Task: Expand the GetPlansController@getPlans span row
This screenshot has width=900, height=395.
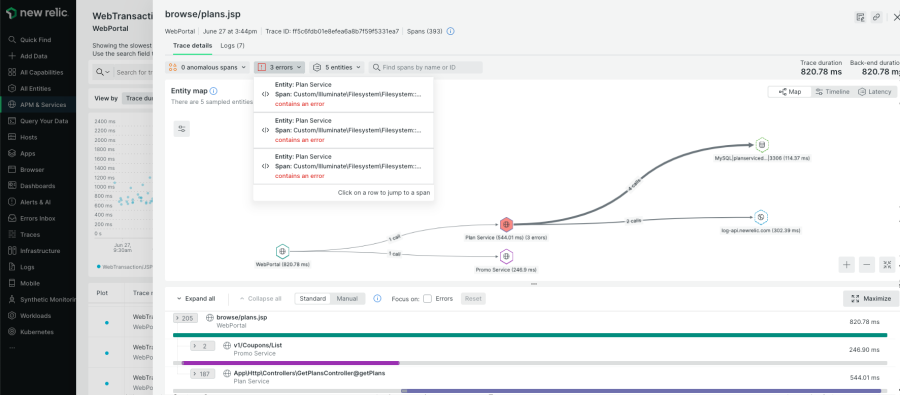Action: (x=202, y=374)
